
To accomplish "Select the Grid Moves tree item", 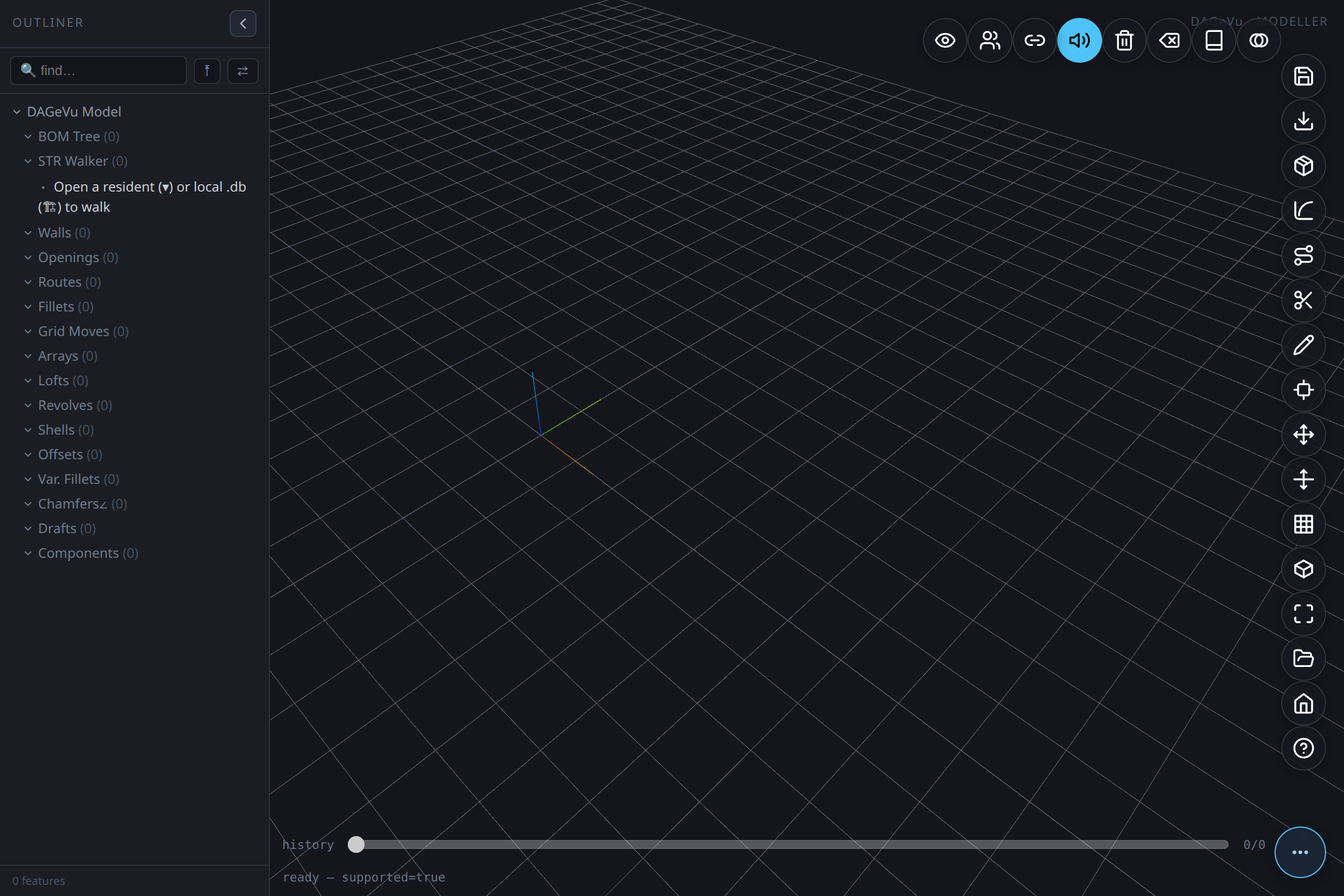I will (x=83, y=332).
